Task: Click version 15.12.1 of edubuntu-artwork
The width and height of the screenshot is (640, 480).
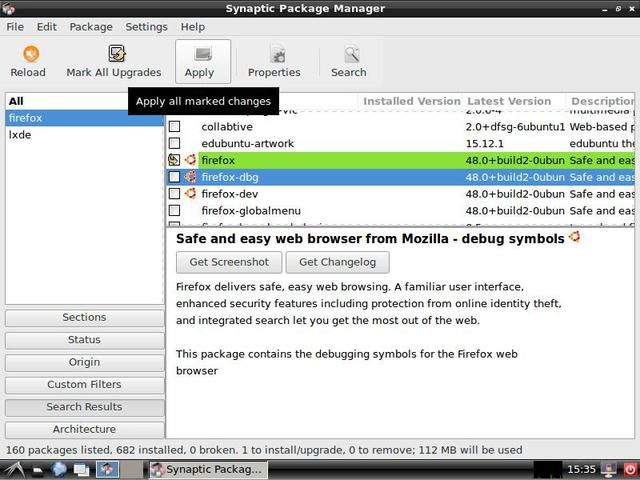Action: [484, 144]
